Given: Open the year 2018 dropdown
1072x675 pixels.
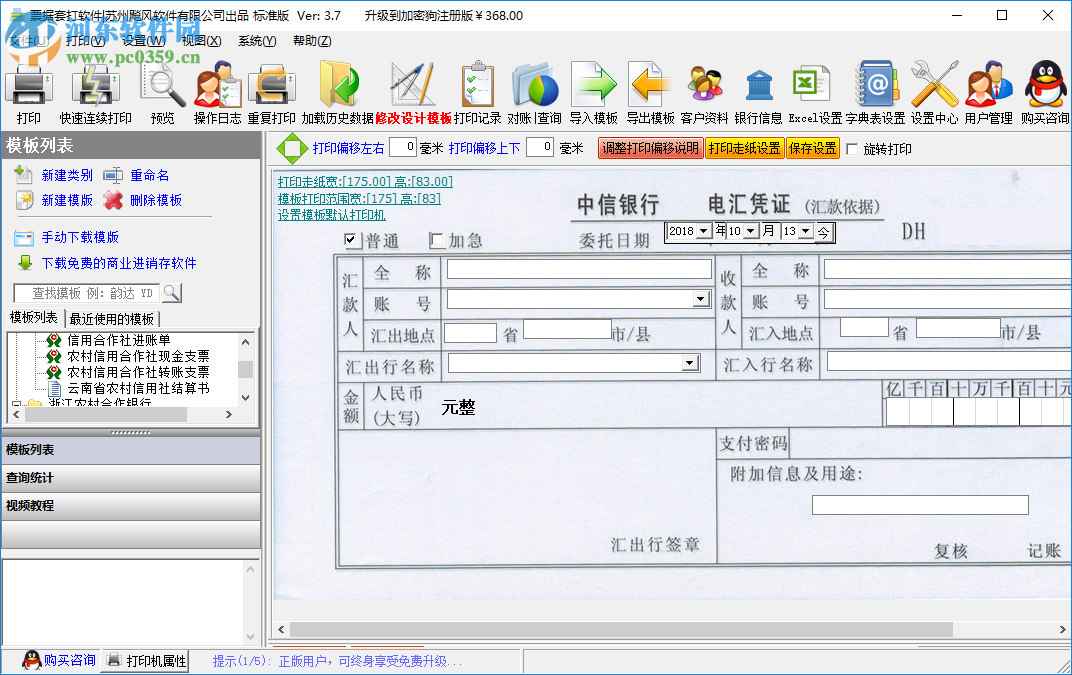Looking at the screenshot, I should click(704, 231).
